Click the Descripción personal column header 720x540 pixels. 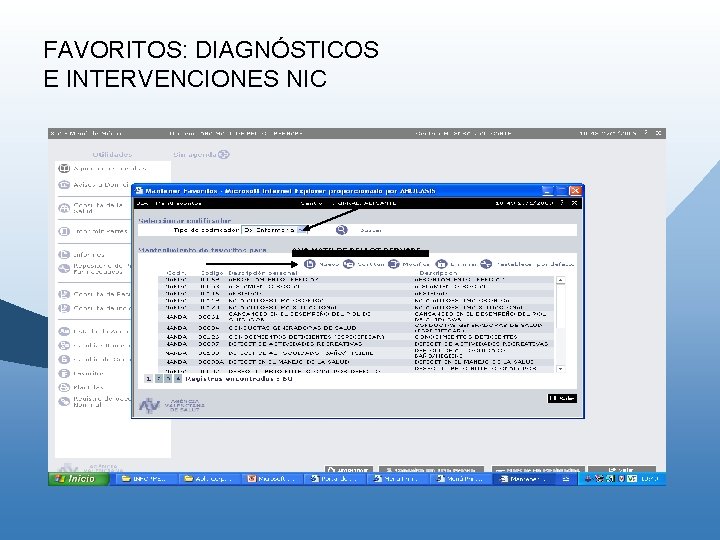pos(263,273)
